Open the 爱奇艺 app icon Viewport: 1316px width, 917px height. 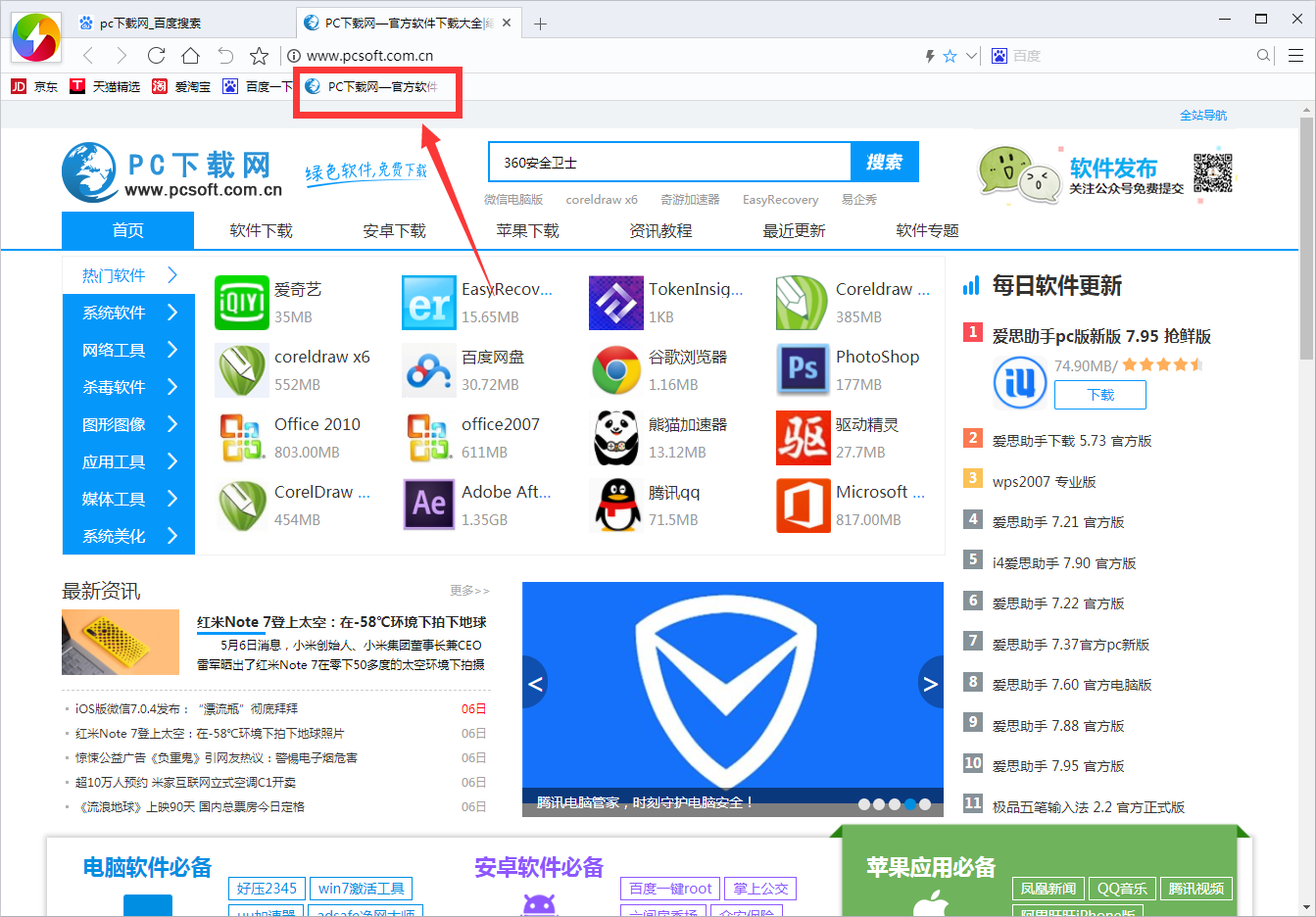point(241,303)
